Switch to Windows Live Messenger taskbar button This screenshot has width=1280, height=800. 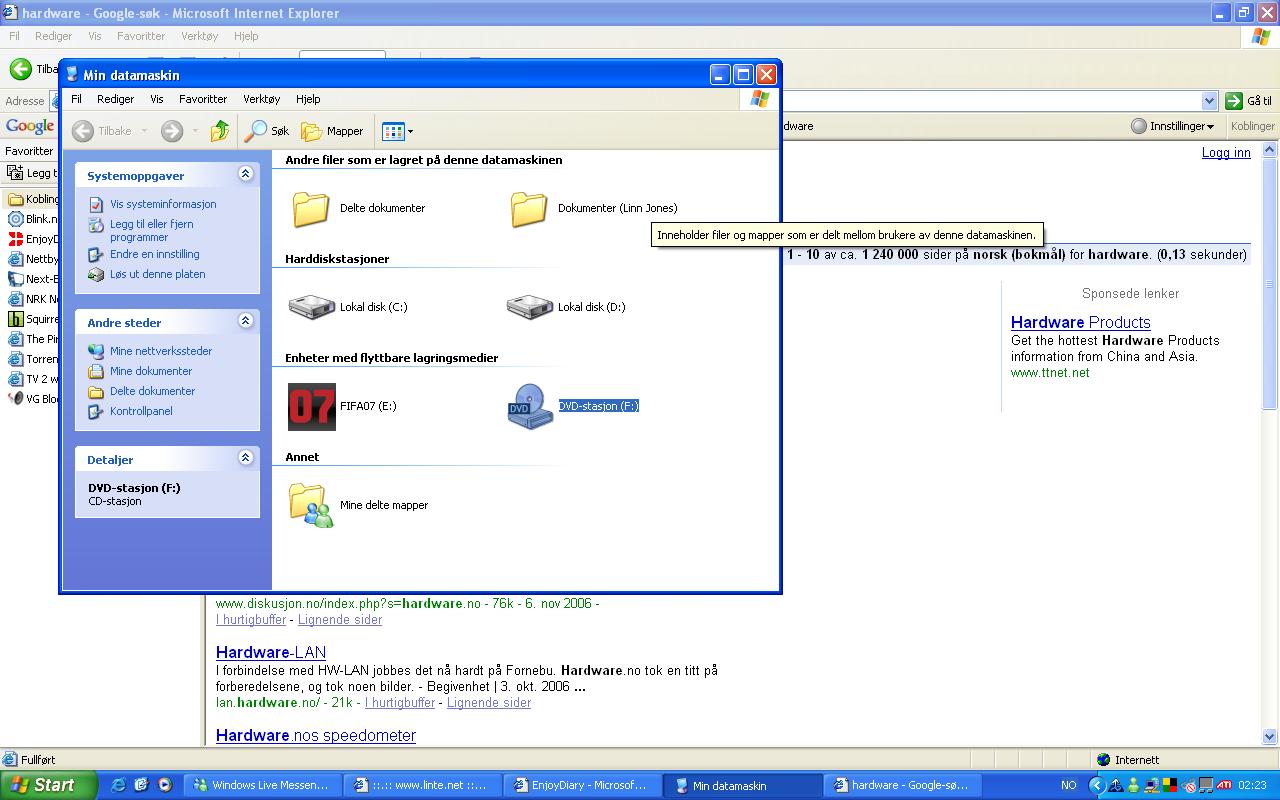tap(262, 785)
